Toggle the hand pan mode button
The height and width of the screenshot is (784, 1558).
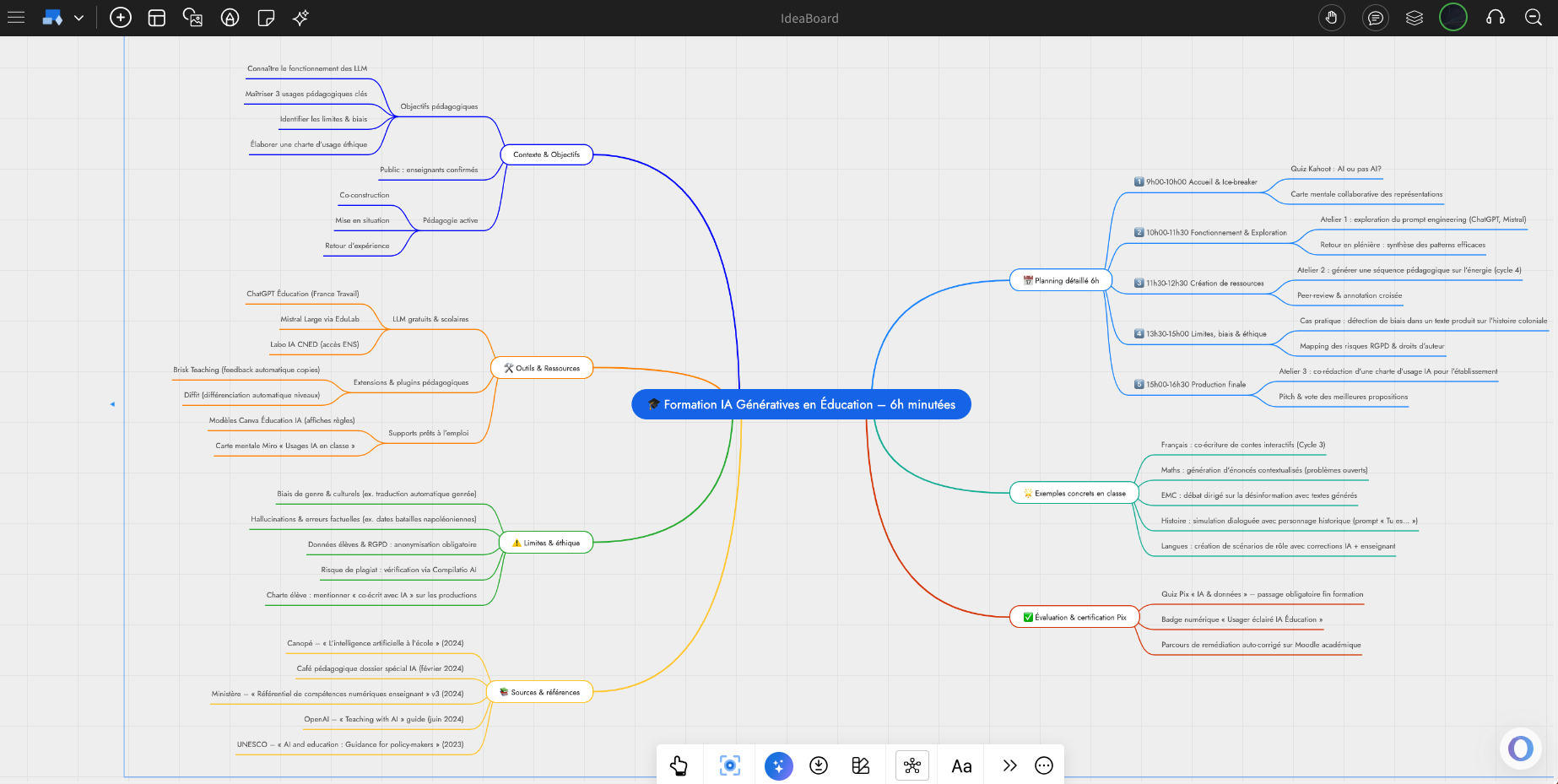(x=1332, y=18)
